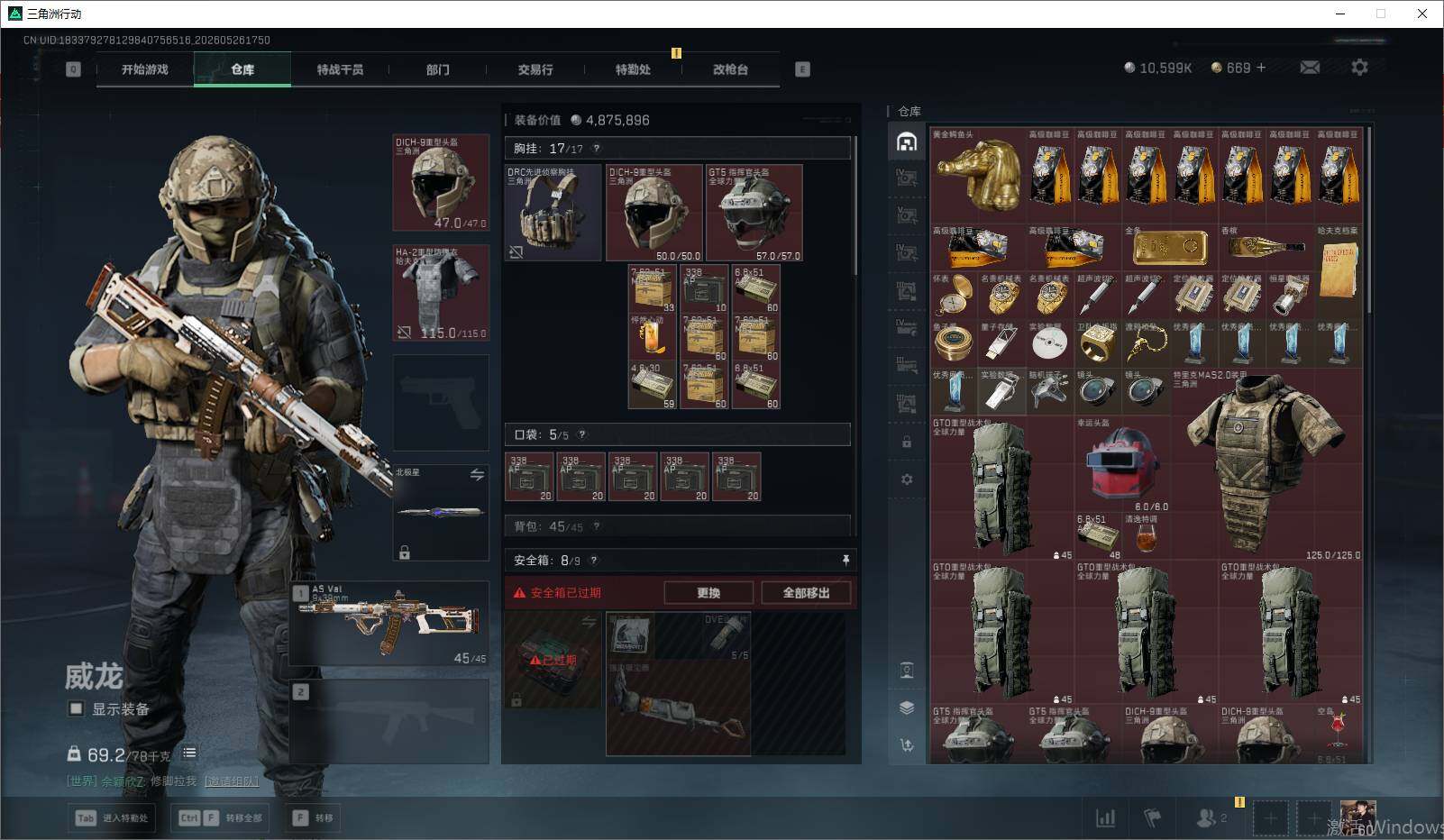This screenshot has height=840, width=1444.
Task: Open the friends icon showing 2
Action: click(x=1211, y=817)
